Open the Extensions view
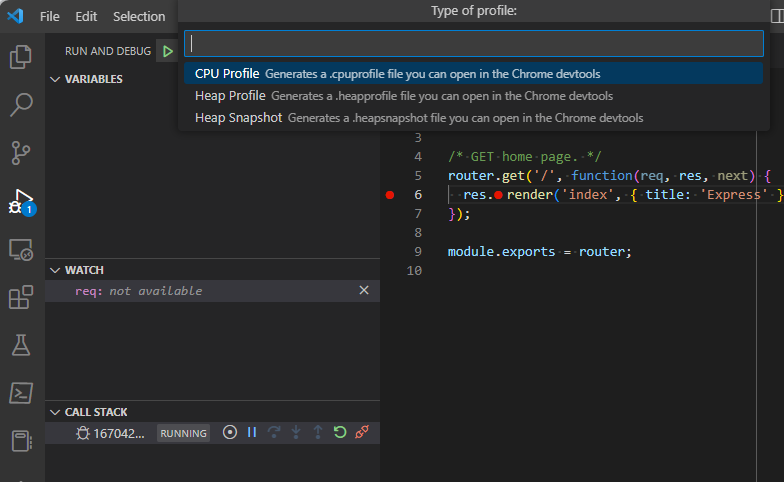The height and width of the screenshot is (482, 784). (x=20, y=298)
